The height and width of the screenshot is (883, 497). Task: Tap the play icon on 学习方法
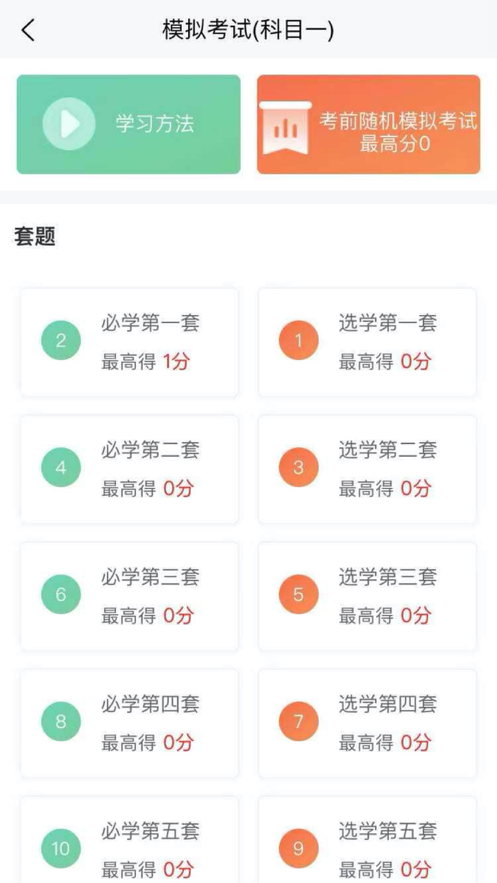click(x=69, y=124)
